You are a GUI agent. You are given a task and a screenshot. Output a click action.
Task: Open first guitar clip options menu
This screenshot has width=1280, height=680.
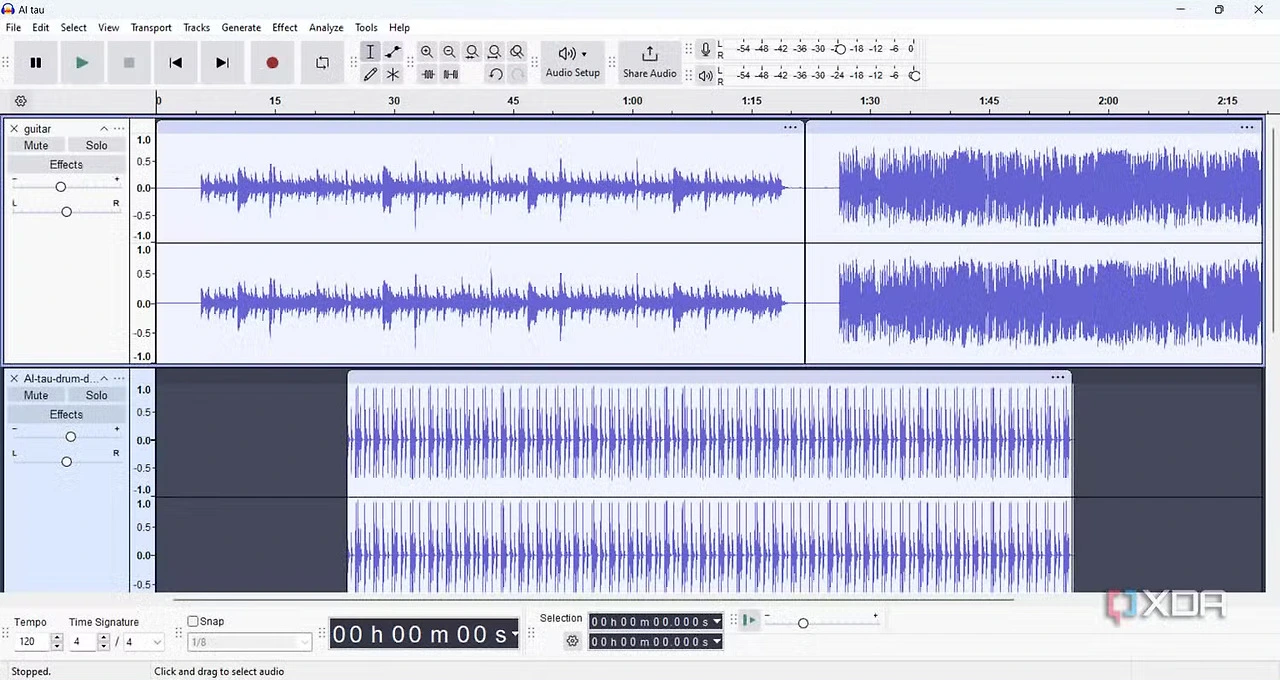click(x=790, y=127)
